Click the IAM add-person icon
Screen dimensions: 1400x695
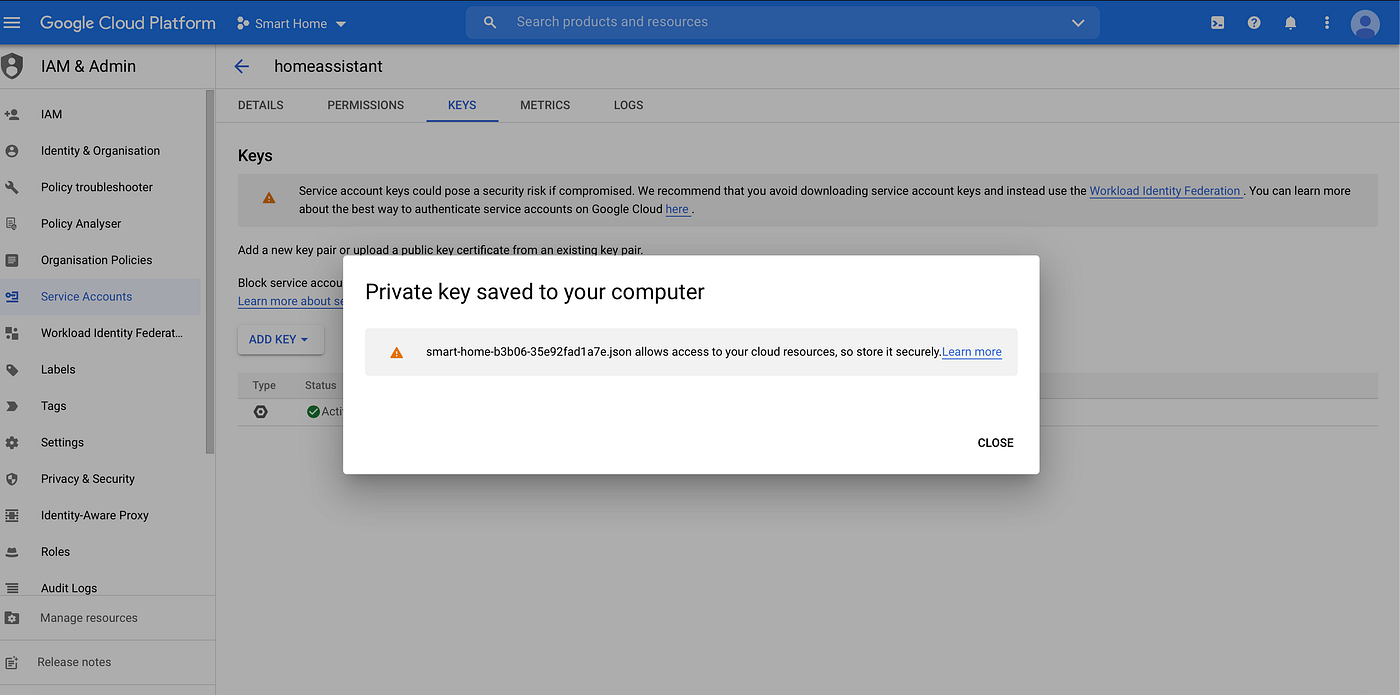point(12,114)
